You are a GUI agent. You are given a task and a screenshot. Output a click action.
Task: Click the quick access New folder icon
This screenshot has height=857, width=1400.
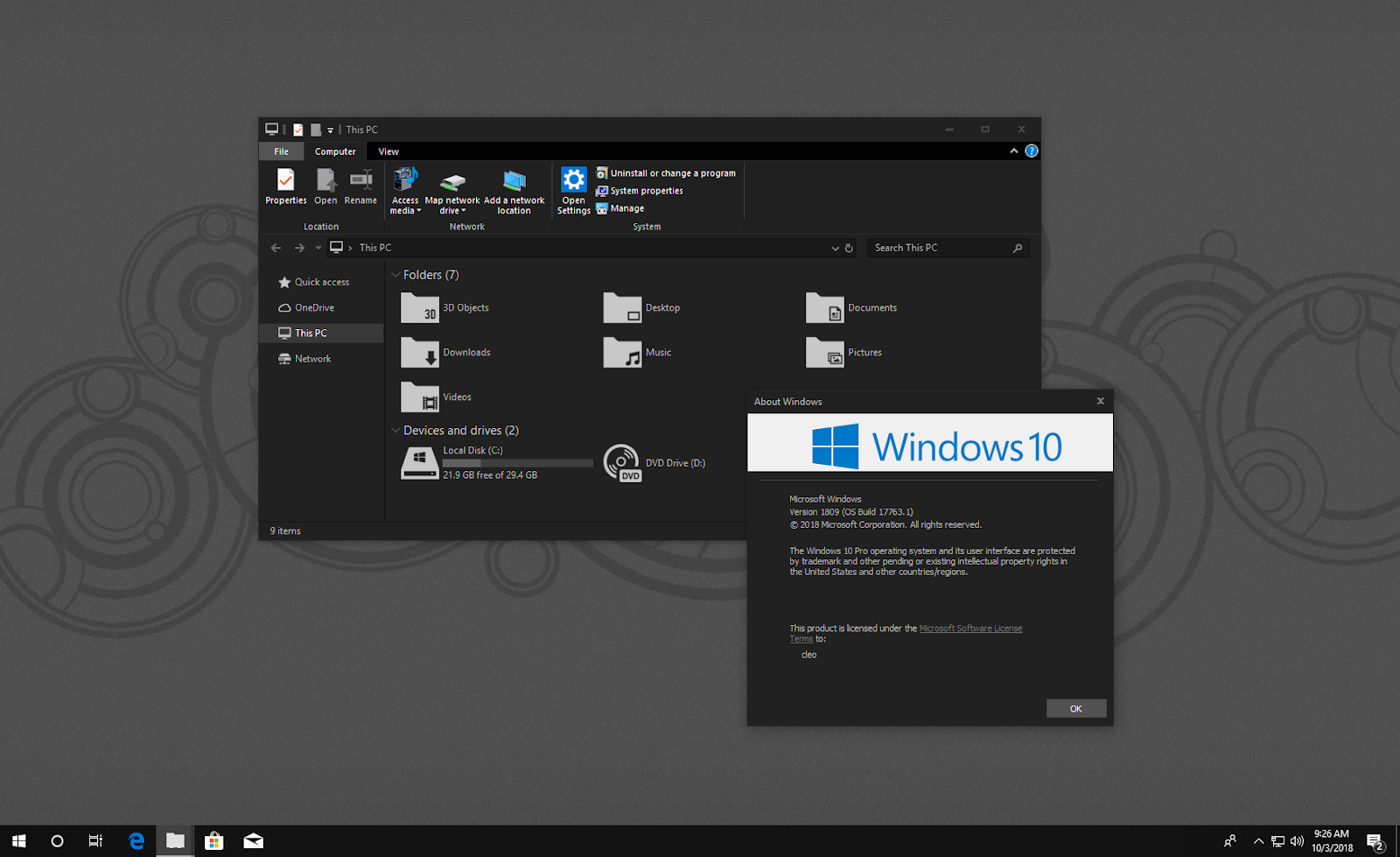pyautogui.click(x=316, y=130)
